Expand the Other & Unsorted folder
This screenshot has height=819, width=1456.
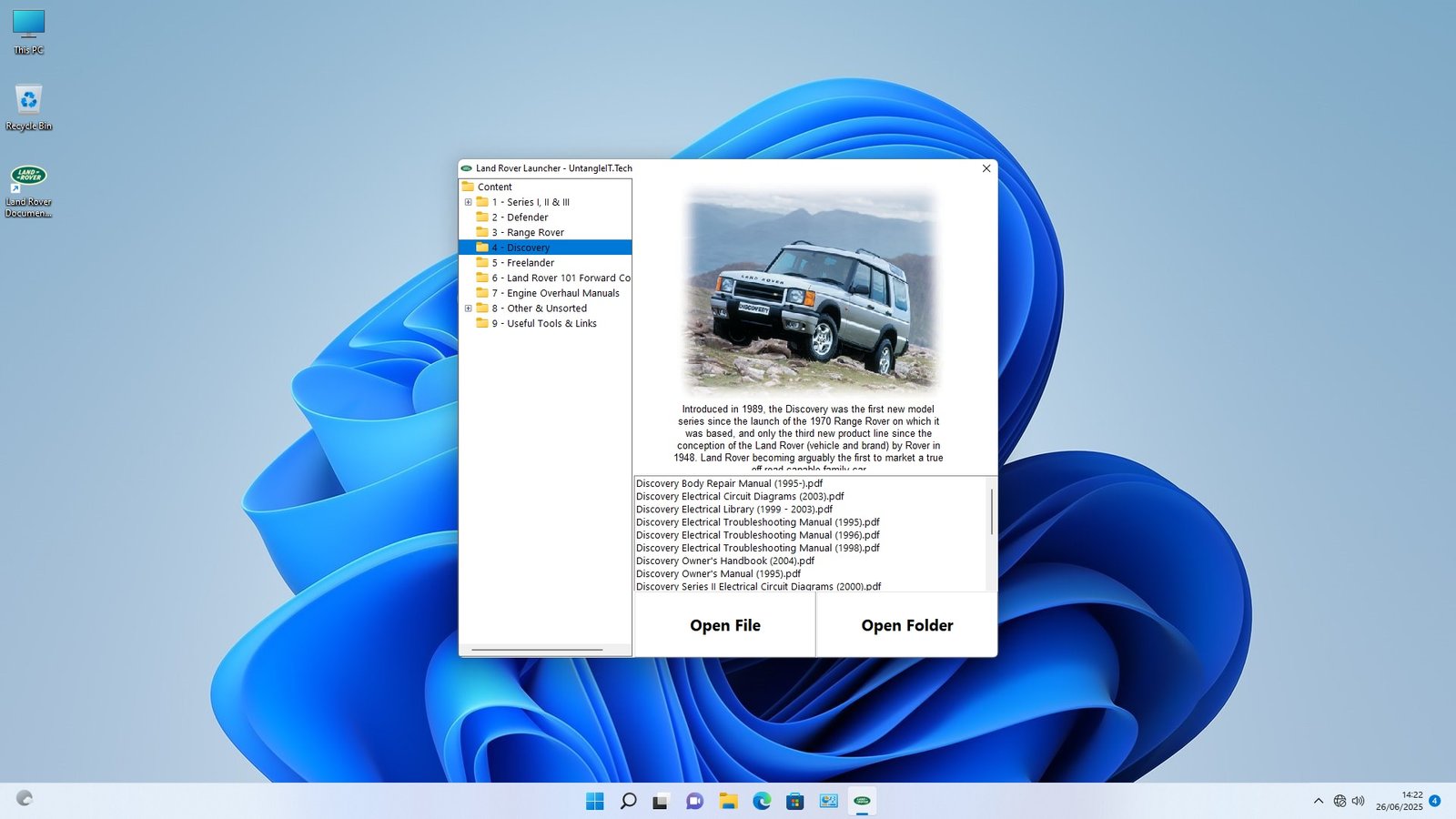tap(468, 308)
